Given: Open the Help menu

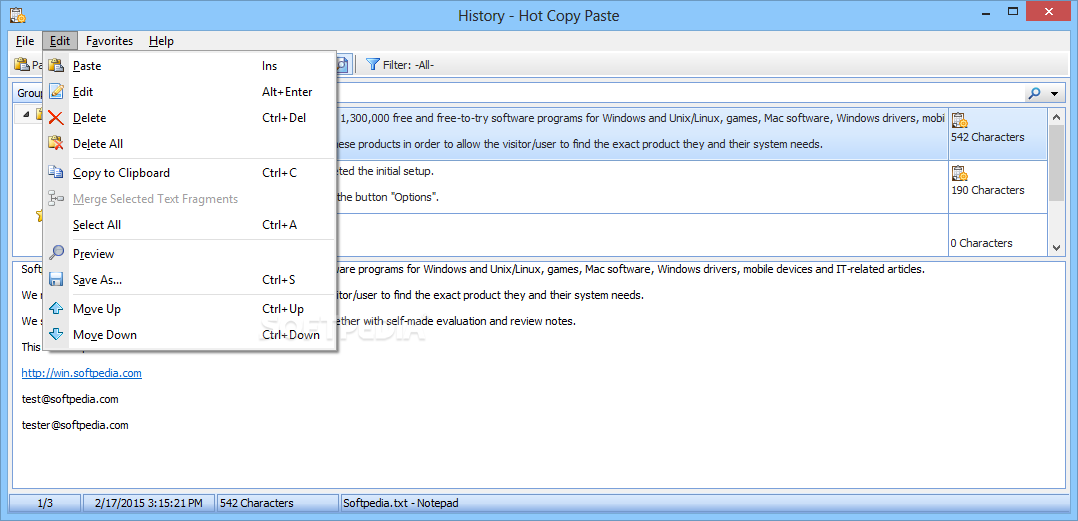Looking at the screenshot, I should tap(161, 41).
